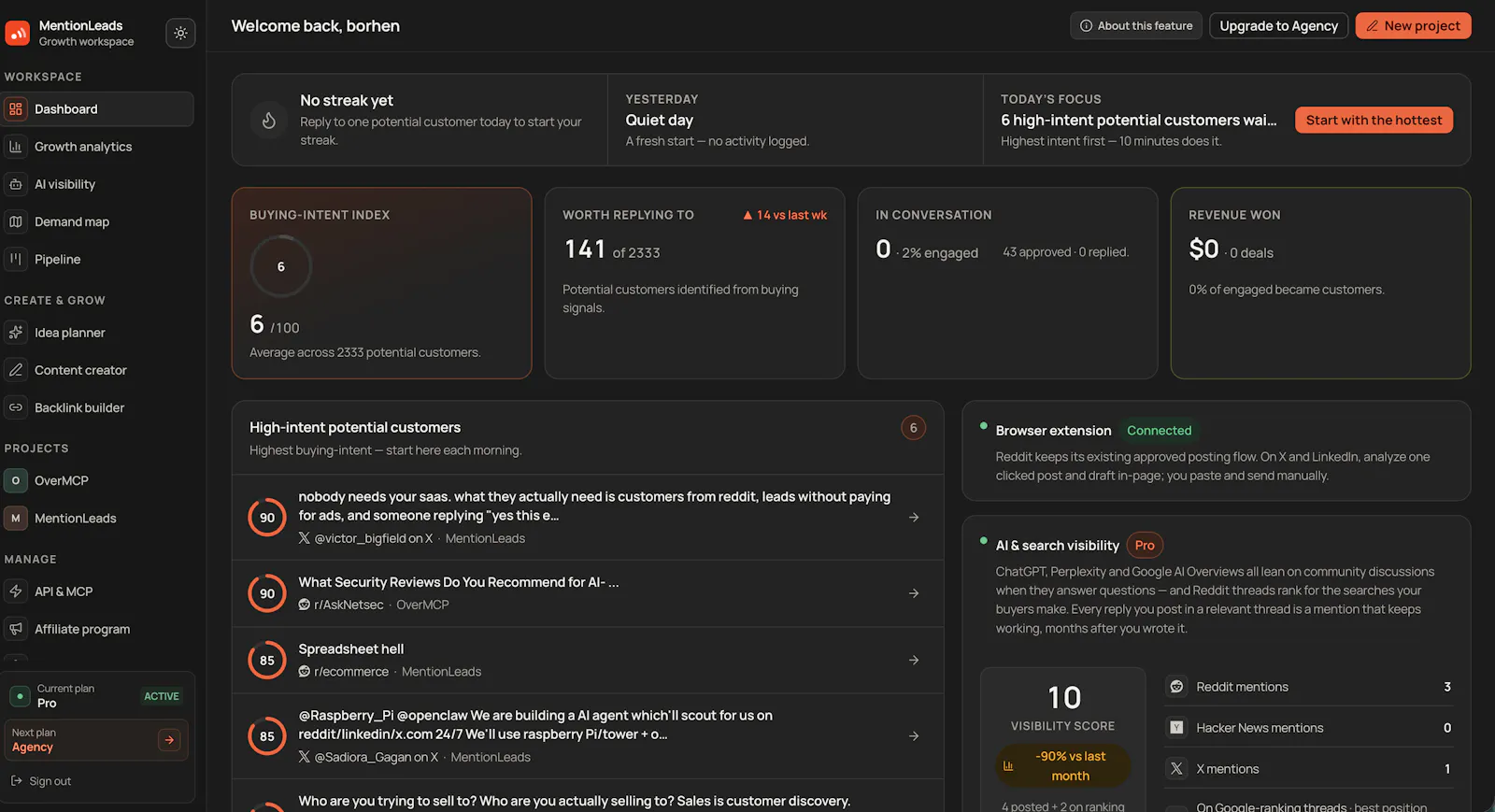Viewport: 1495px width, 812px height.
Task: Click the Reddit mentions icon
Action: tap(1177, 687)
